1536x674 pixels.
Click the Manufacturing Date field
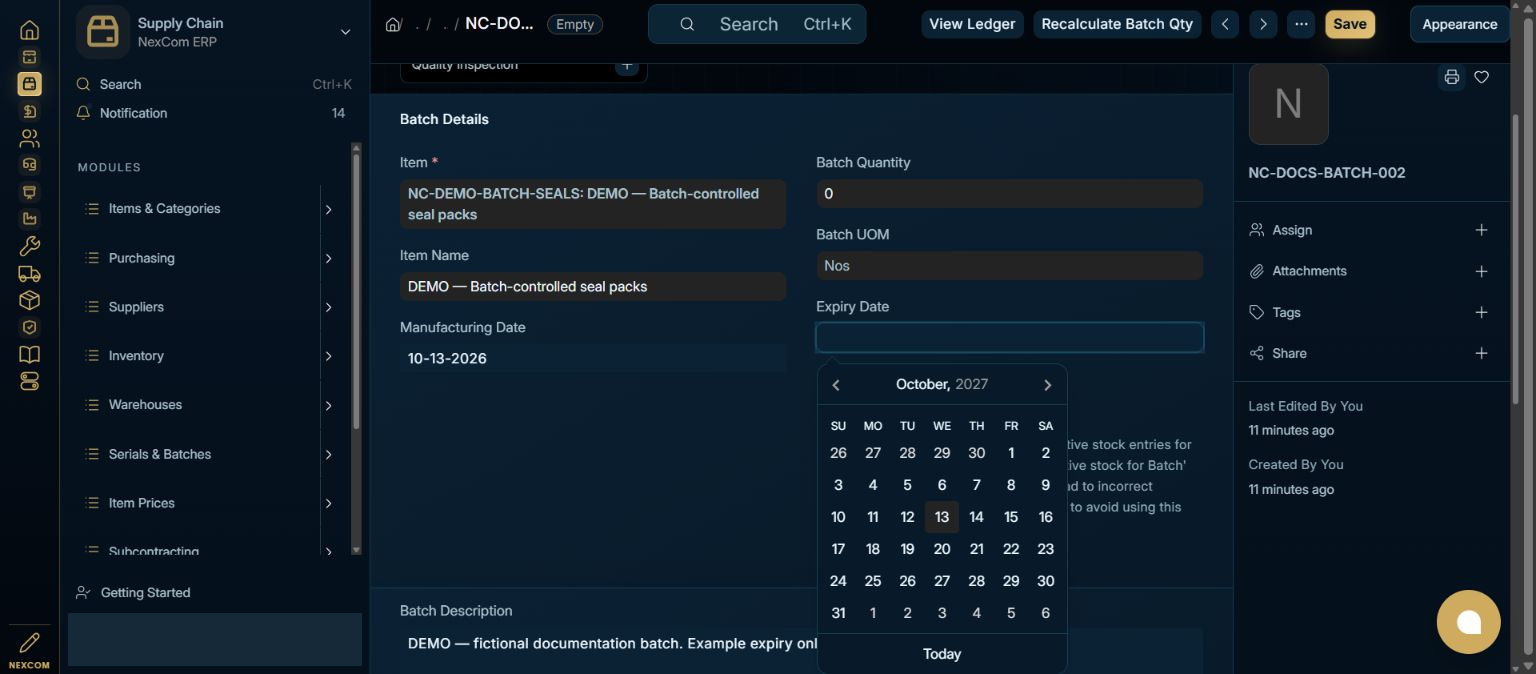593,358
